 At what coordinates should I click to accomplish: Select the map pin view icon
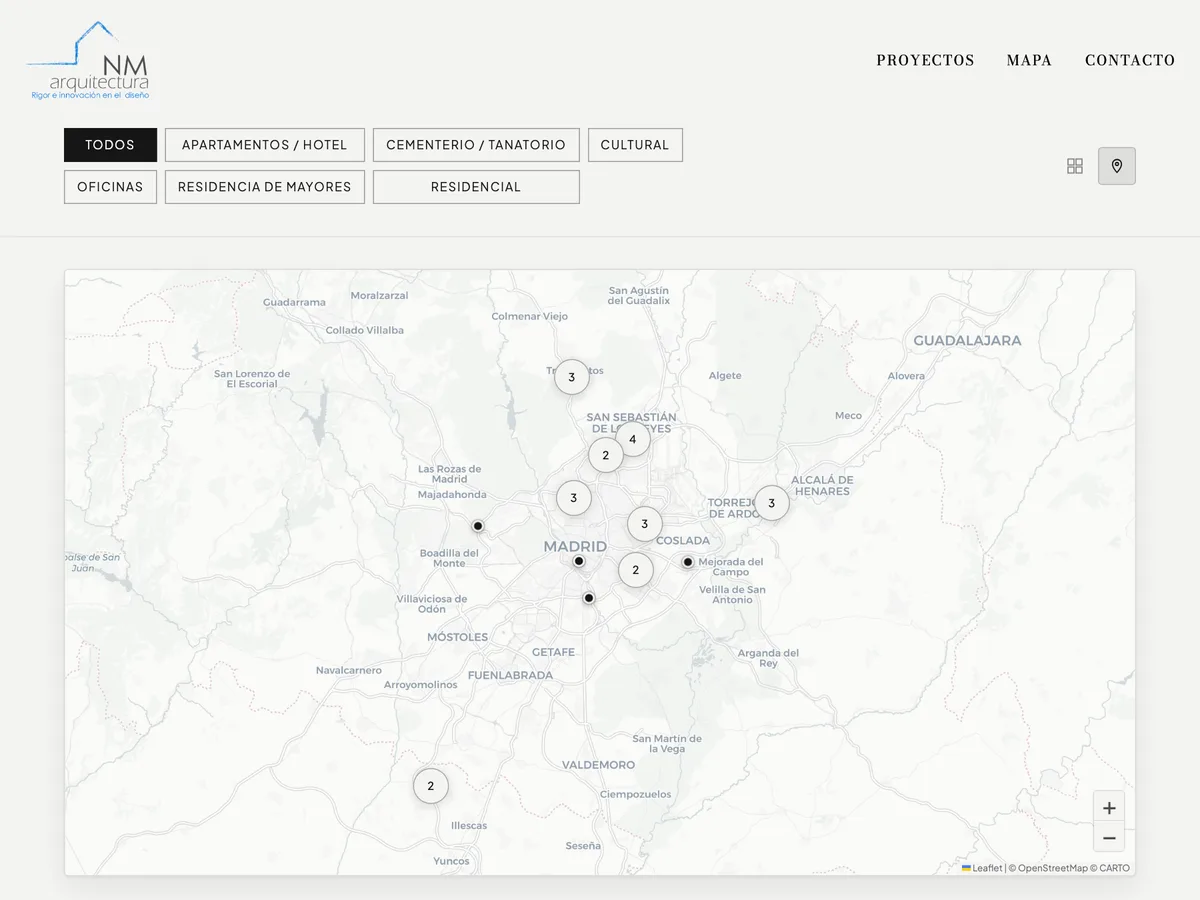(x=1117, y=166)
